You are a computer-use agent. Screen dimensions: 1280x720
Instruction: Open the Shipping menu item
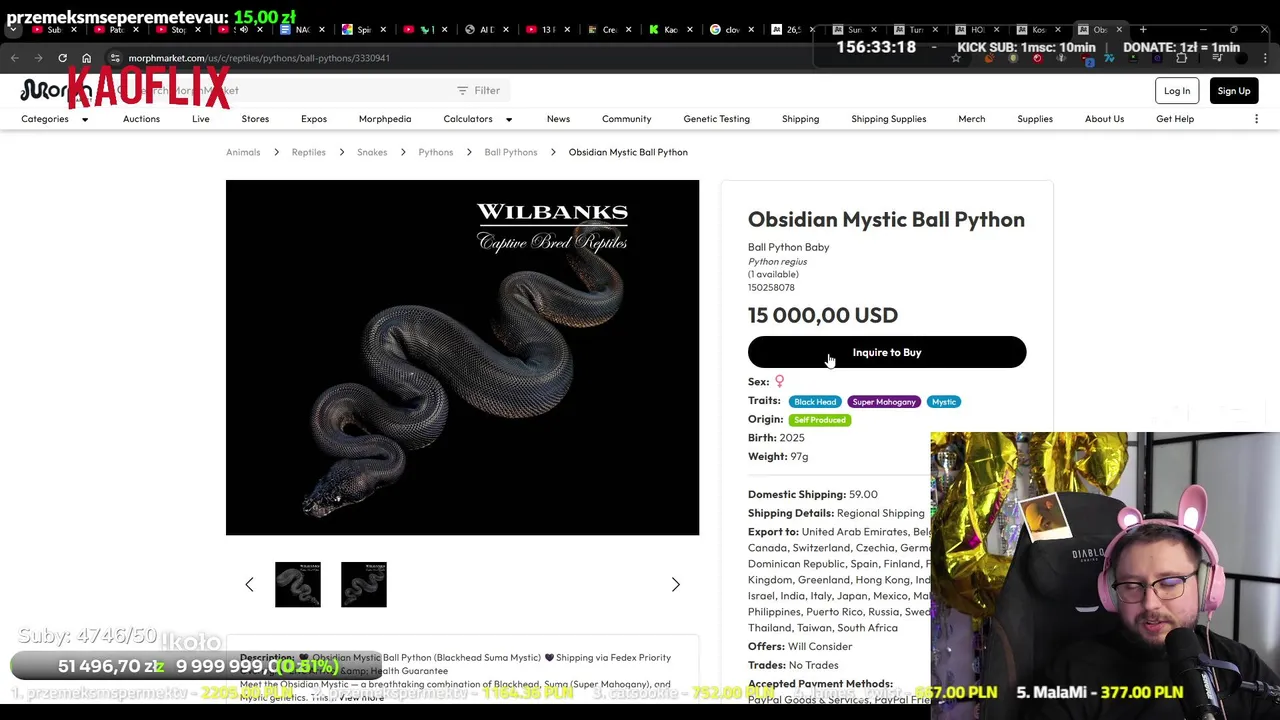click(x=800, y=119)
